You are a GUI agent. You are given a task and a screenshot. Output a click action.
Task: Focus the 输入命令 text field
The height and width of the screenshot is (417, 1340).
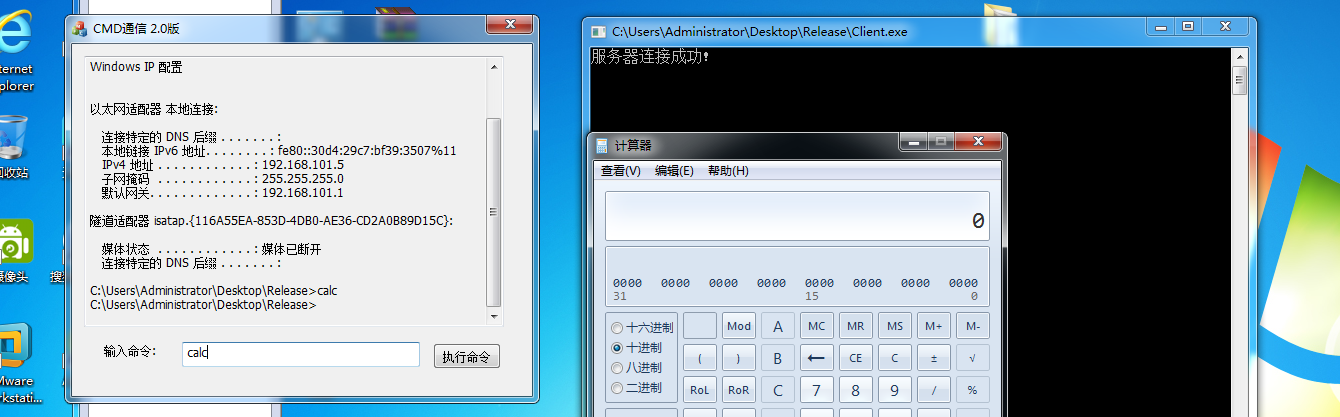click(301, 354)
